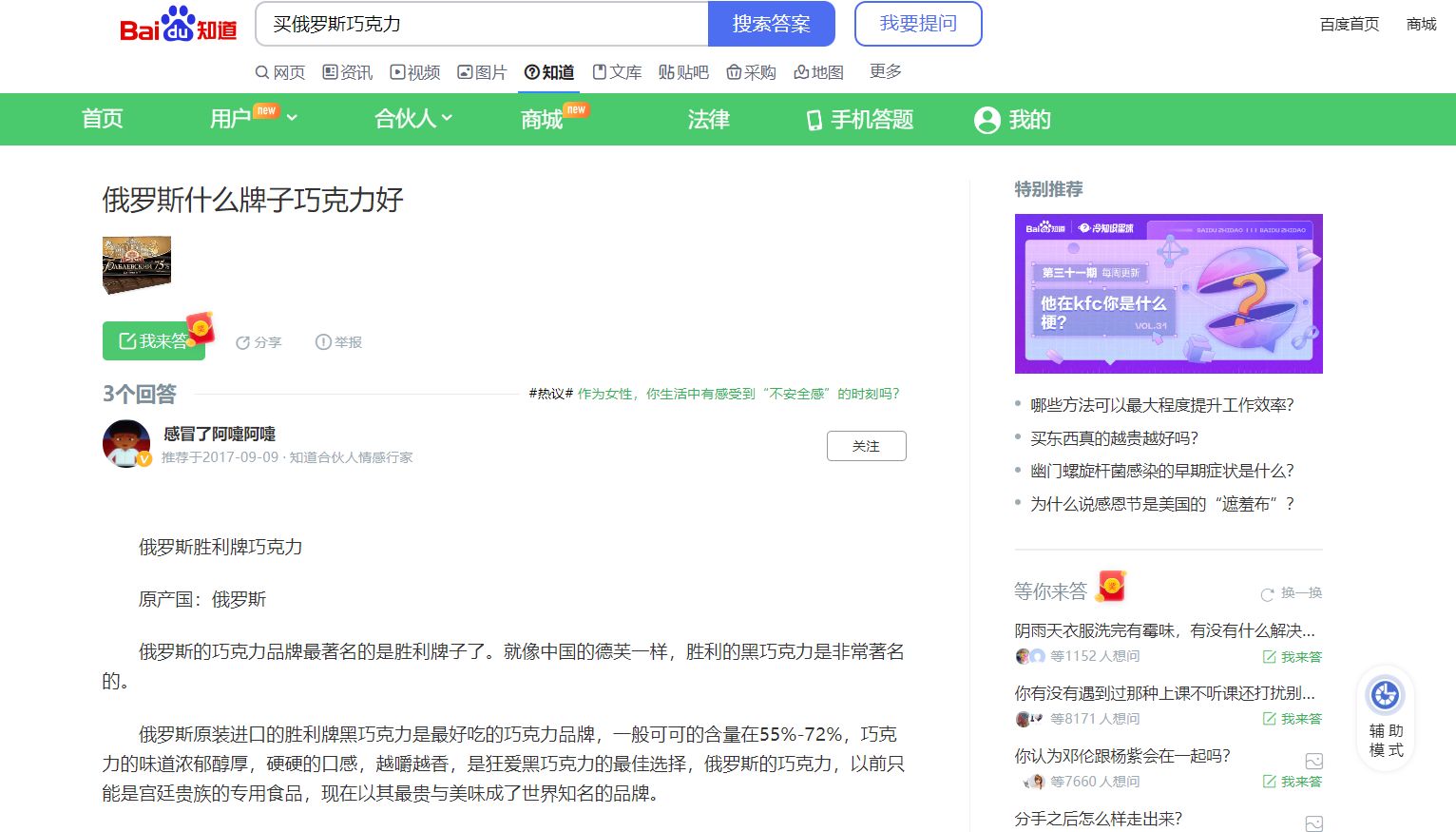Expand the 更多 search categories

point(885,71)
